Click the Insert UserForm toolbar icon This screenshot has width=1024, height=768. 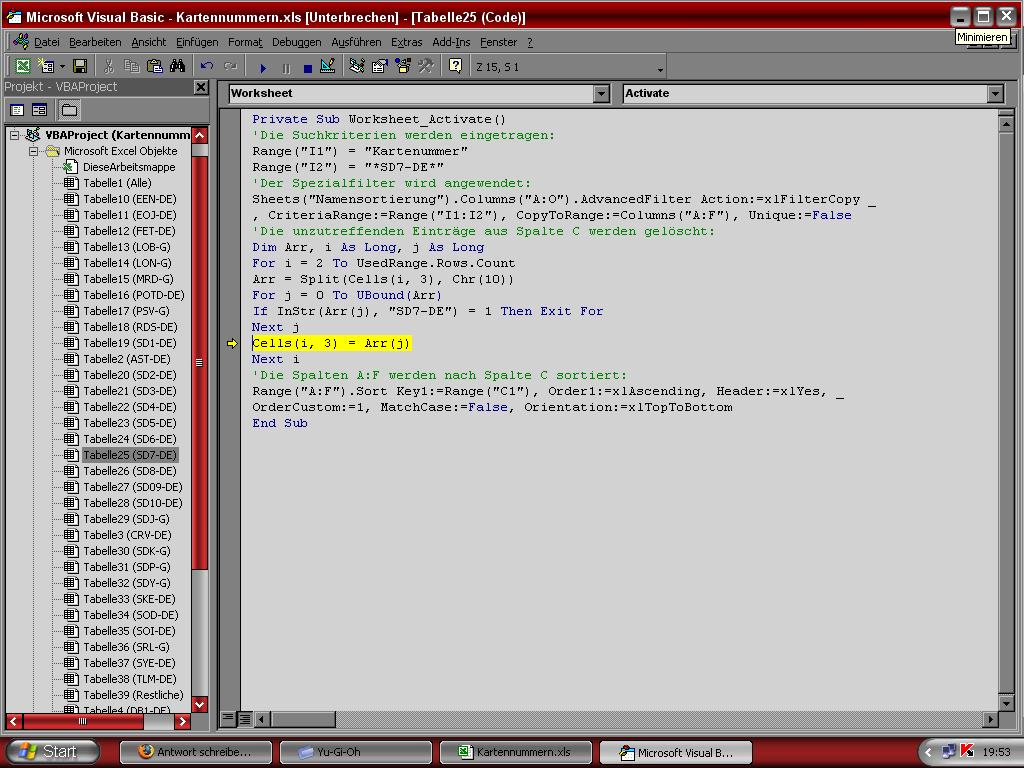(45, 66)
